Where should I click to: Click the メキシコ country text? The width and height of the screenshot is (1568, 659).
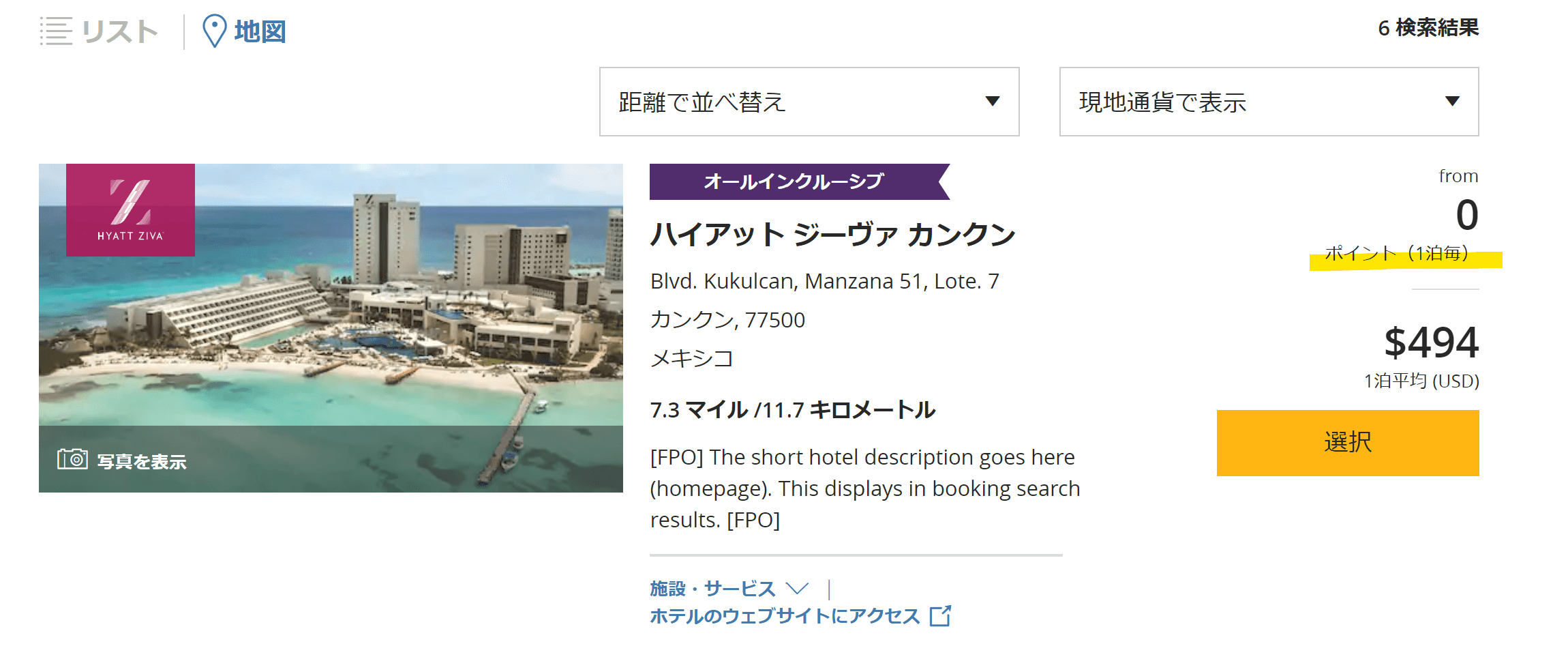point(692,358)
